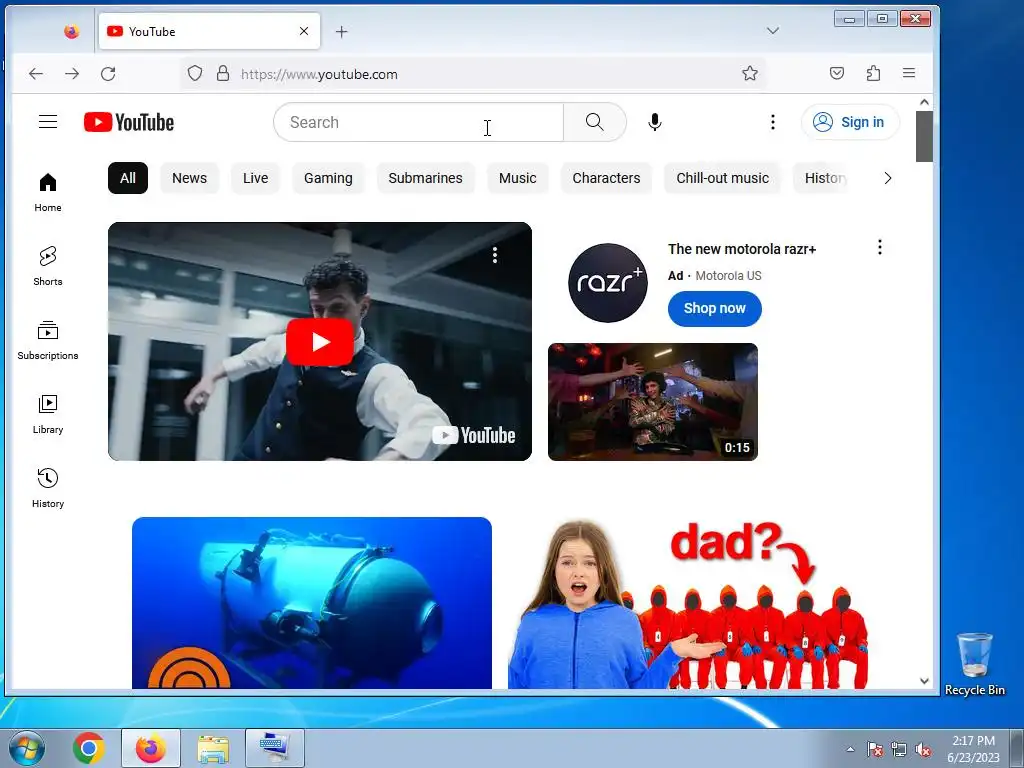Click the razr+ round logo
The width and height of the screenshot is (1024, 768).
pos(607,283)
